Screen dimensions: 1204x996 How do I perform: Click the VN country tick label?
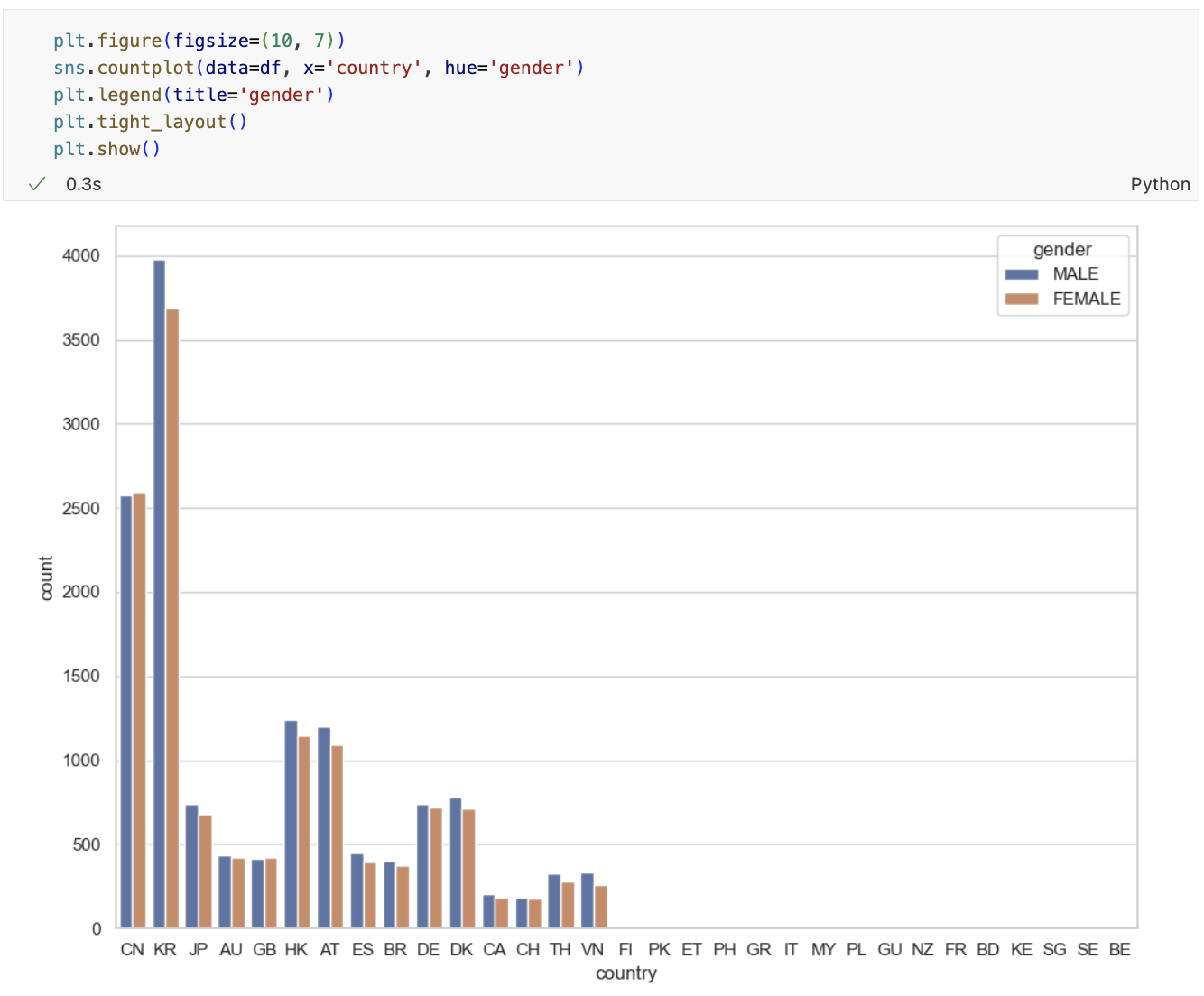click(593, 950)
